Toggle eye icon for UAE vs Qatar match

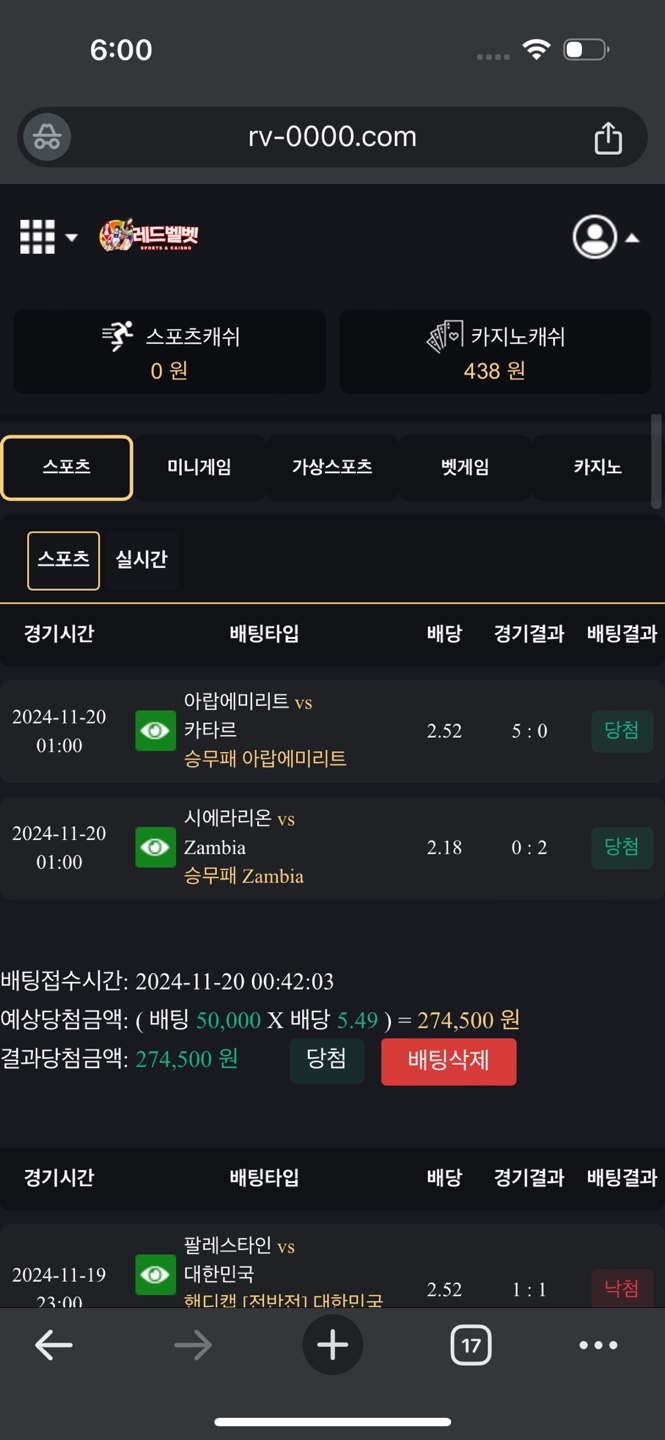click(155, 731)
